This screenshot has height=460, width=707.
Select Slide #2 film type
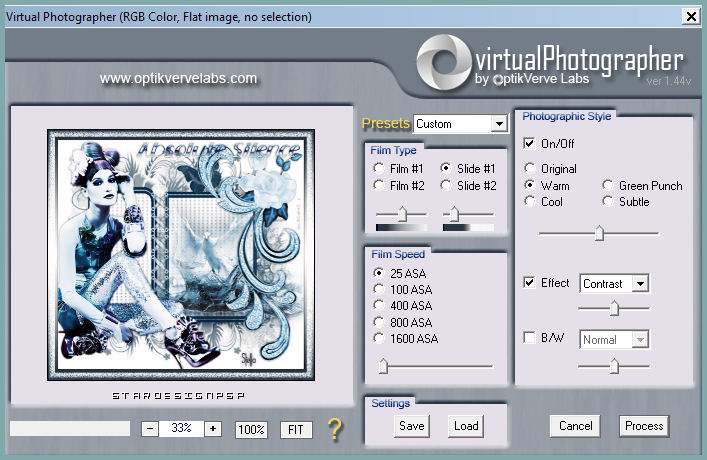point(445,185)
